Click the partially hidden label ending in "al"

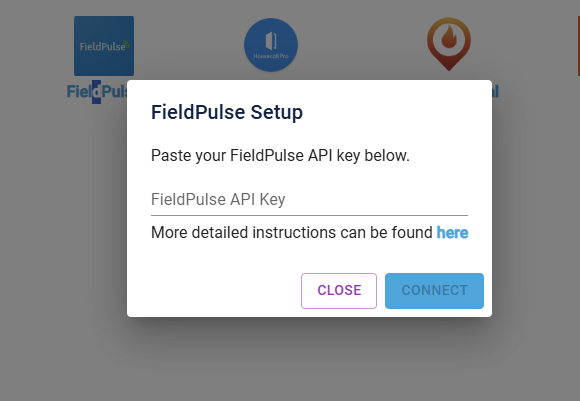point(495,91)
